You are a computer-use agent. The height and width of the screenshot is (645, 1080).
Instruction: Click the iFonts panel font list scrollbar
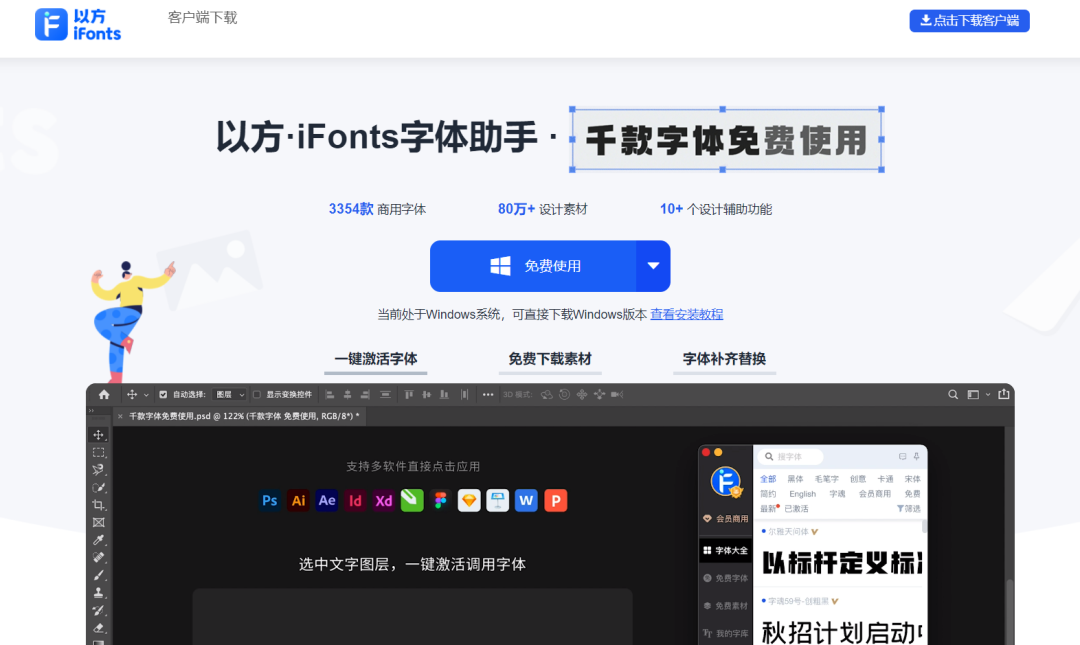924,526
